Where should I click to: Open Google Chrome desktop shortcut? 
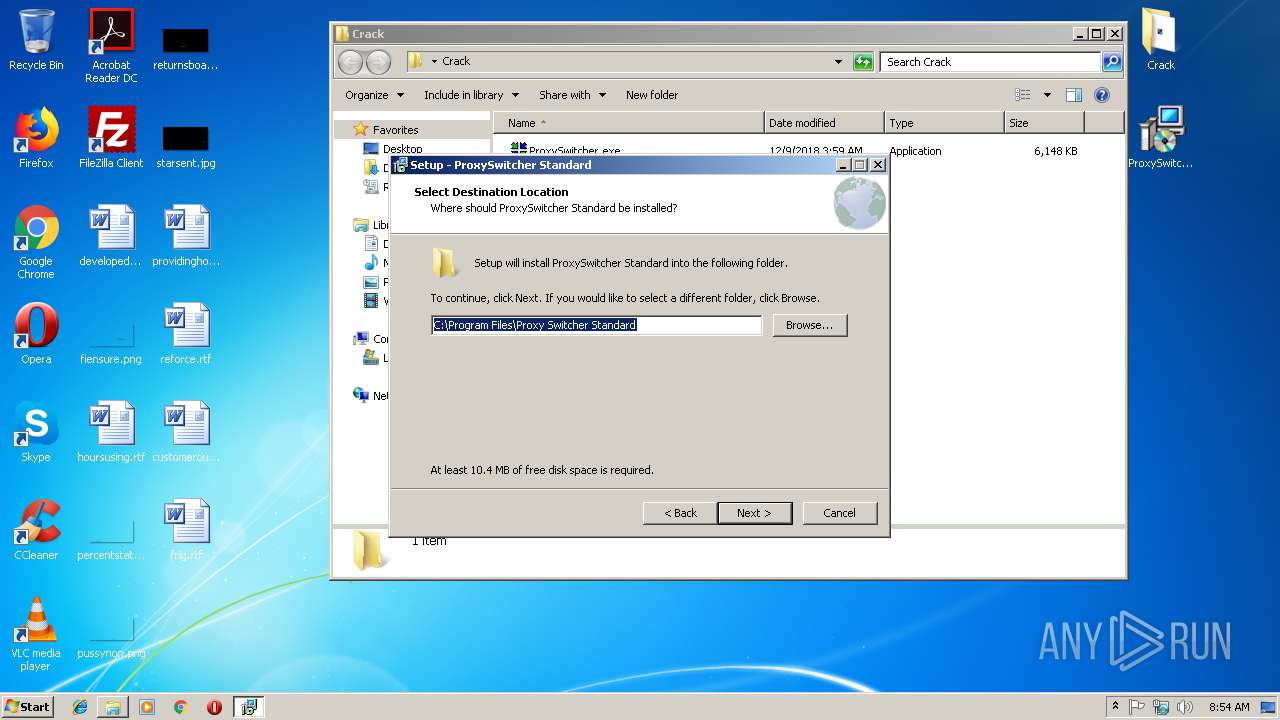pyautogui.click(x=36, y=242)
